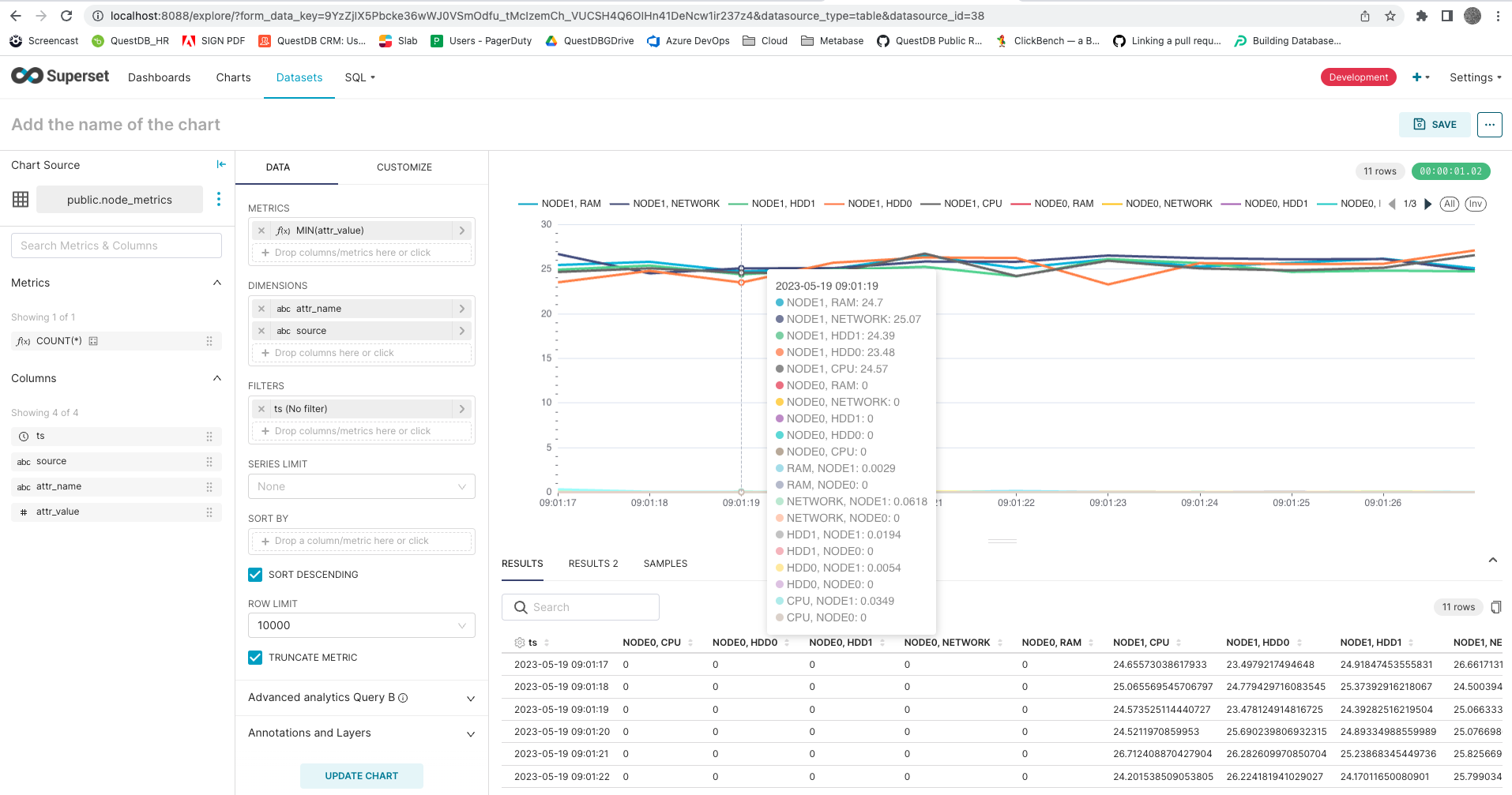Bookmark this page with star icon
This screenshot has width=1512, height=795.
pyautogui.click(x=1390, y=16)
